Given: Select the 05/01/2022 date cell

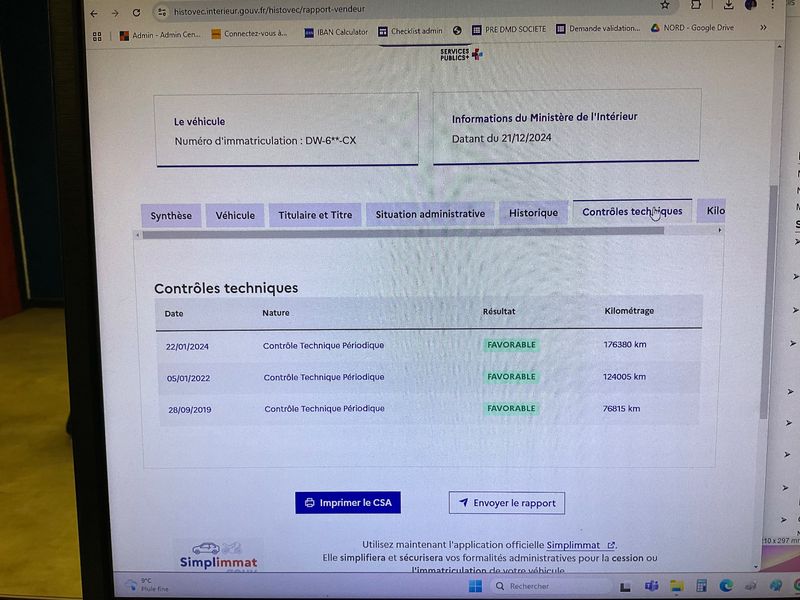Looking at the screenshot, I should coord(188,378).
